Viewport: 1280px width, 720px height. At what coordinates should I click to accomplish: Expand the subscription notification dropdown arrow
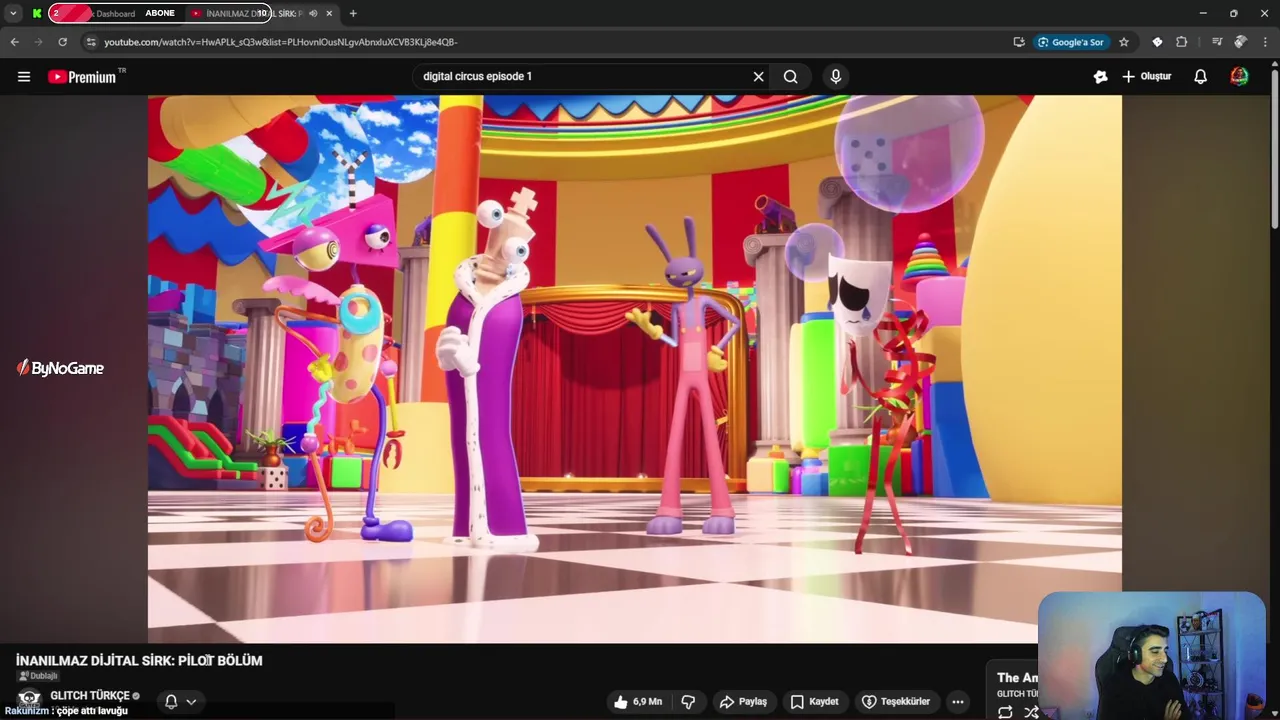point(191,702)
